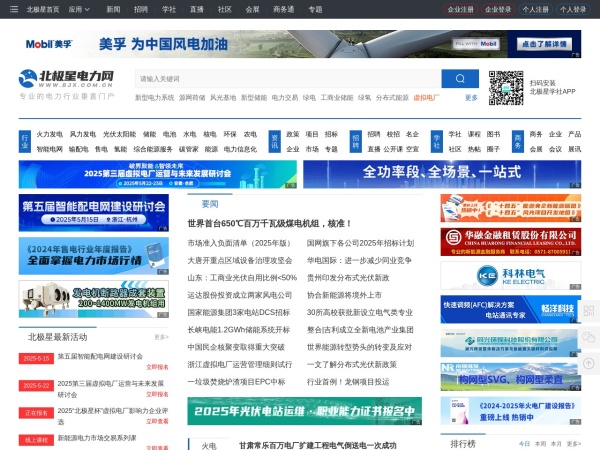
Task: Open the 综合能源服务 category link
Action: 153,149
